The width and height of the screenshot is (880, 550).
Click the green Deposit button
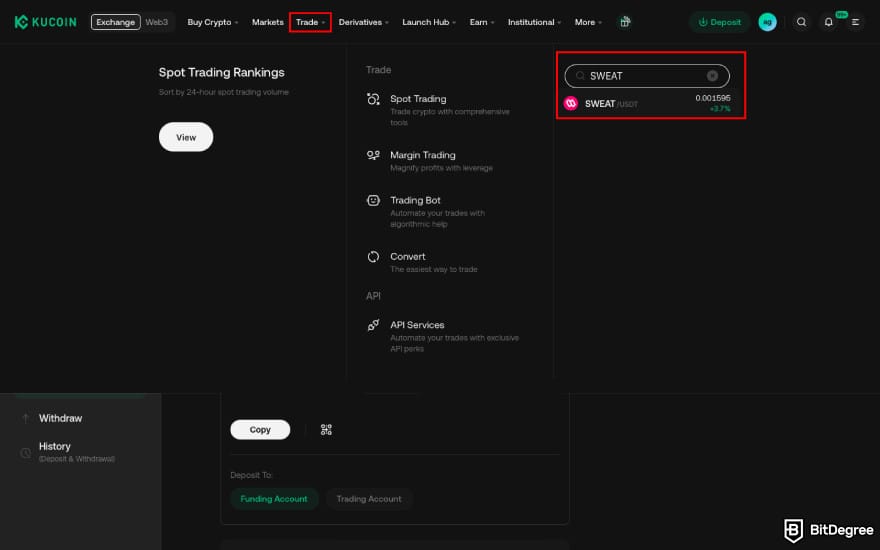point(719,22)
